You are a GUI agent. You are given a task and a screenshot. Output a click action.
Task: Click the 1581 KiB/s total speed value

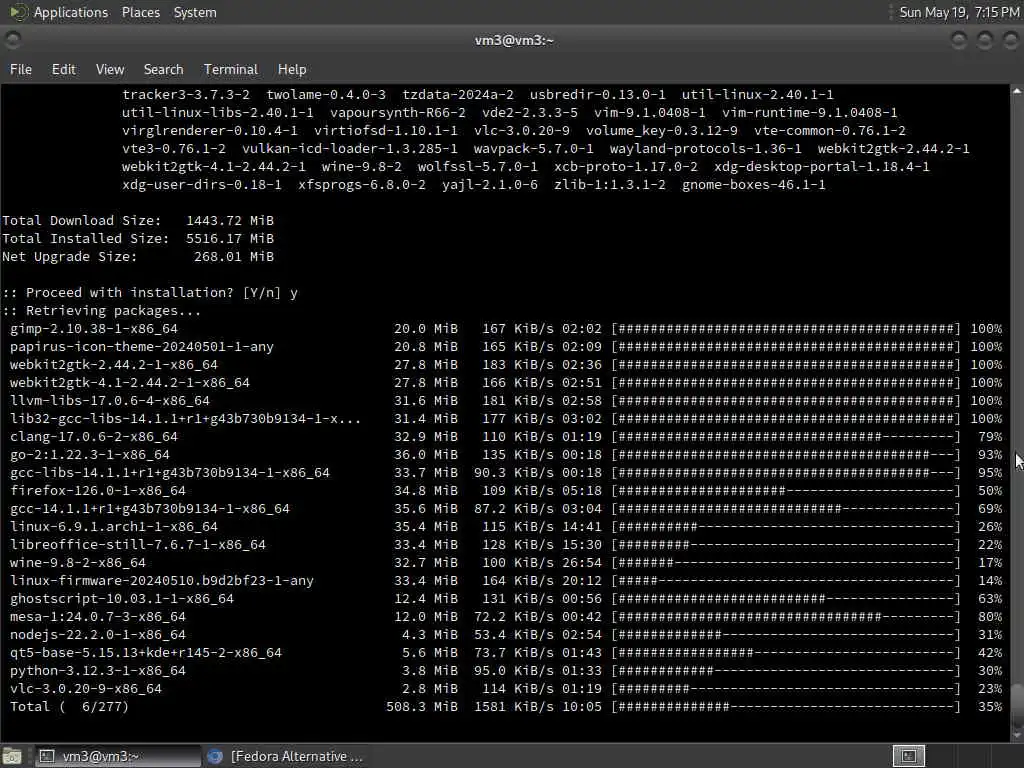514,707
